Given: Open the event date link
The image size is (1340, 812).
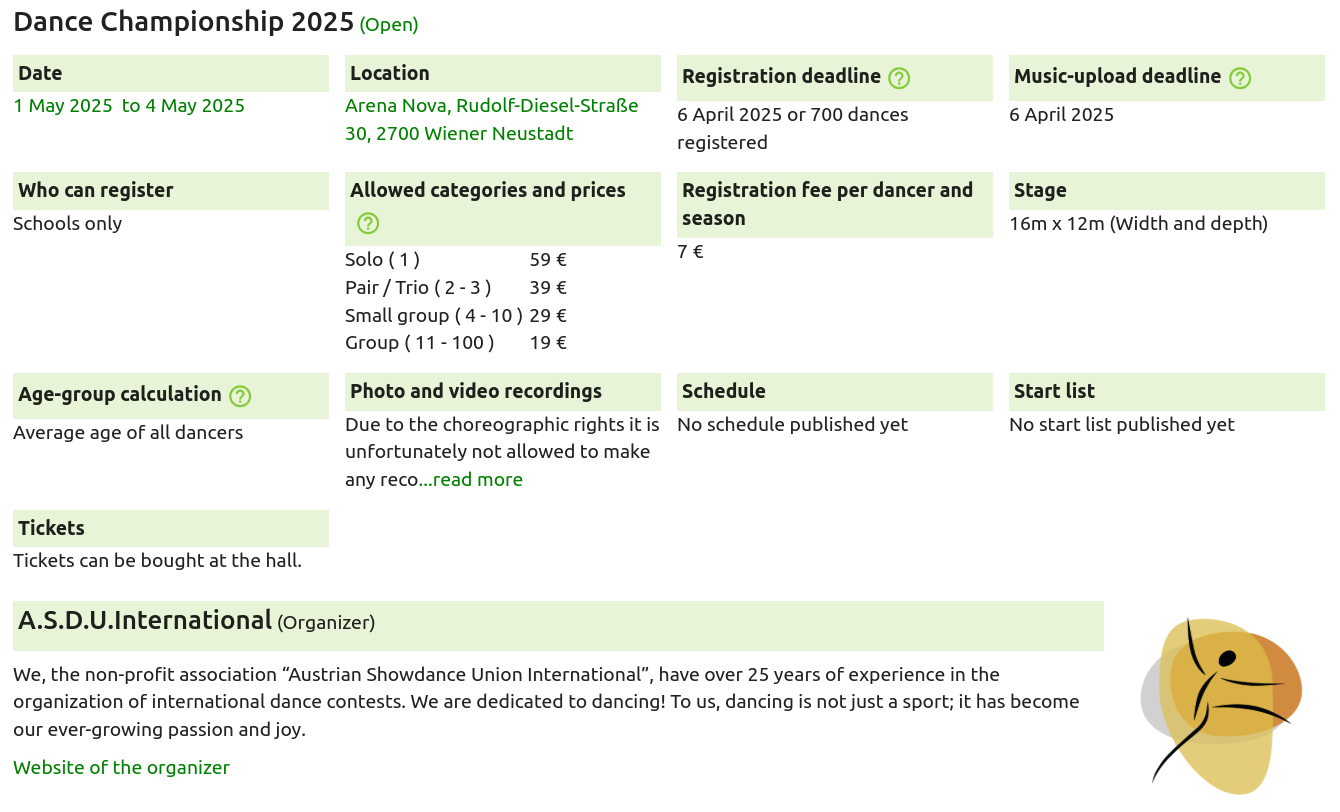Looking at the screenshot, I should [129, 106].
